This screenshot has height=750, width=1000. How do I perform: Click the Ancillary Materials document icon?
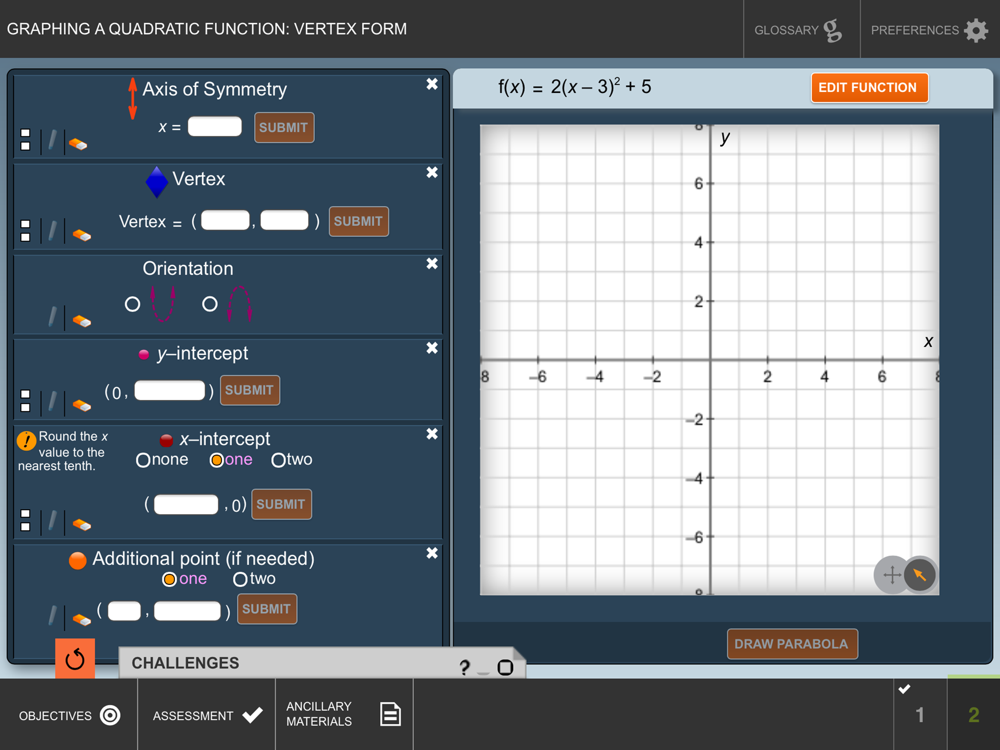click(x=390, y=714)
